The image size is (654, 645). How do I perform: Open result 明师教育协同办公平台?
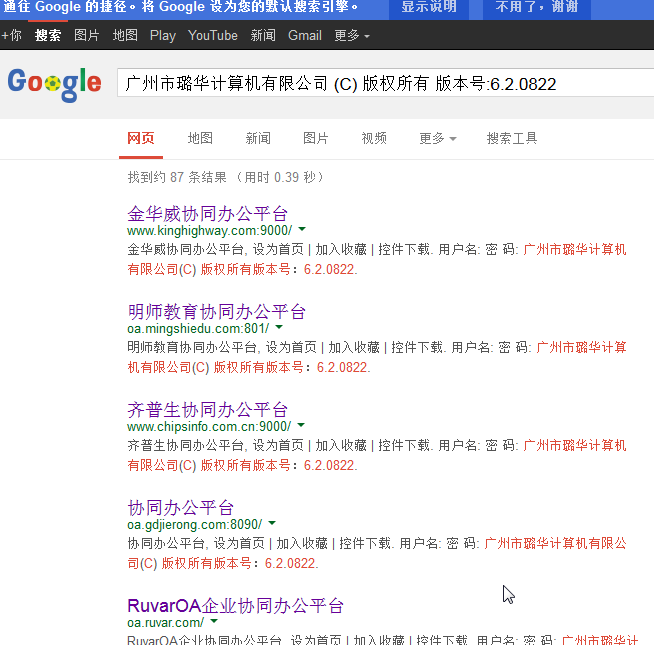[216, 312]
